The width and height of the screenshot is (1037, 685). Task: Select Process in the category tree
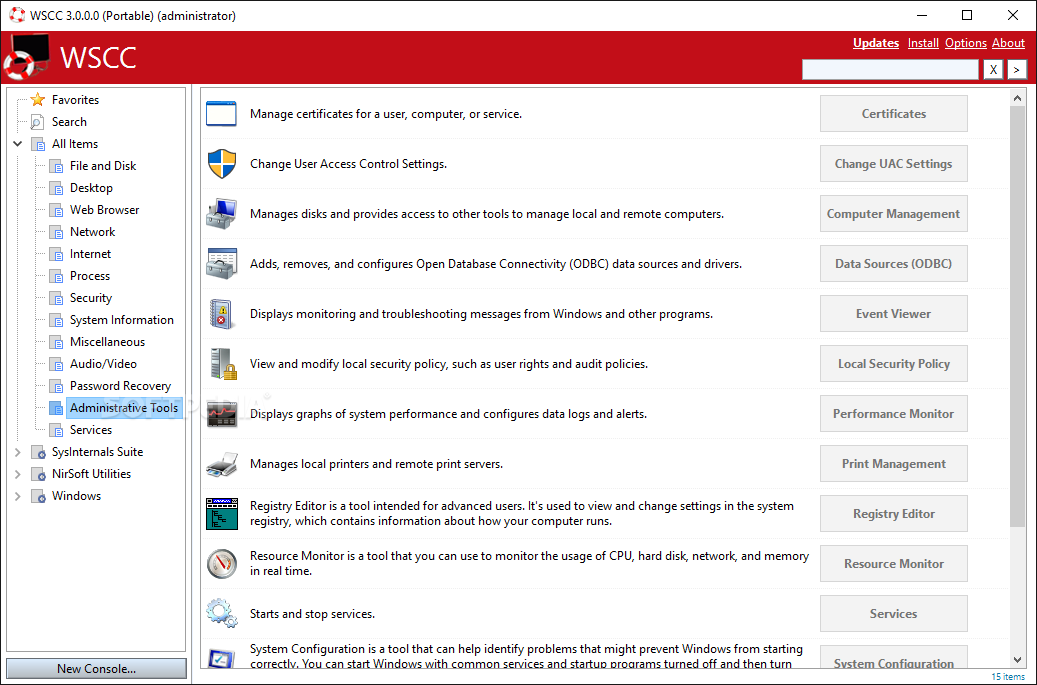click(x=90, y=276)
